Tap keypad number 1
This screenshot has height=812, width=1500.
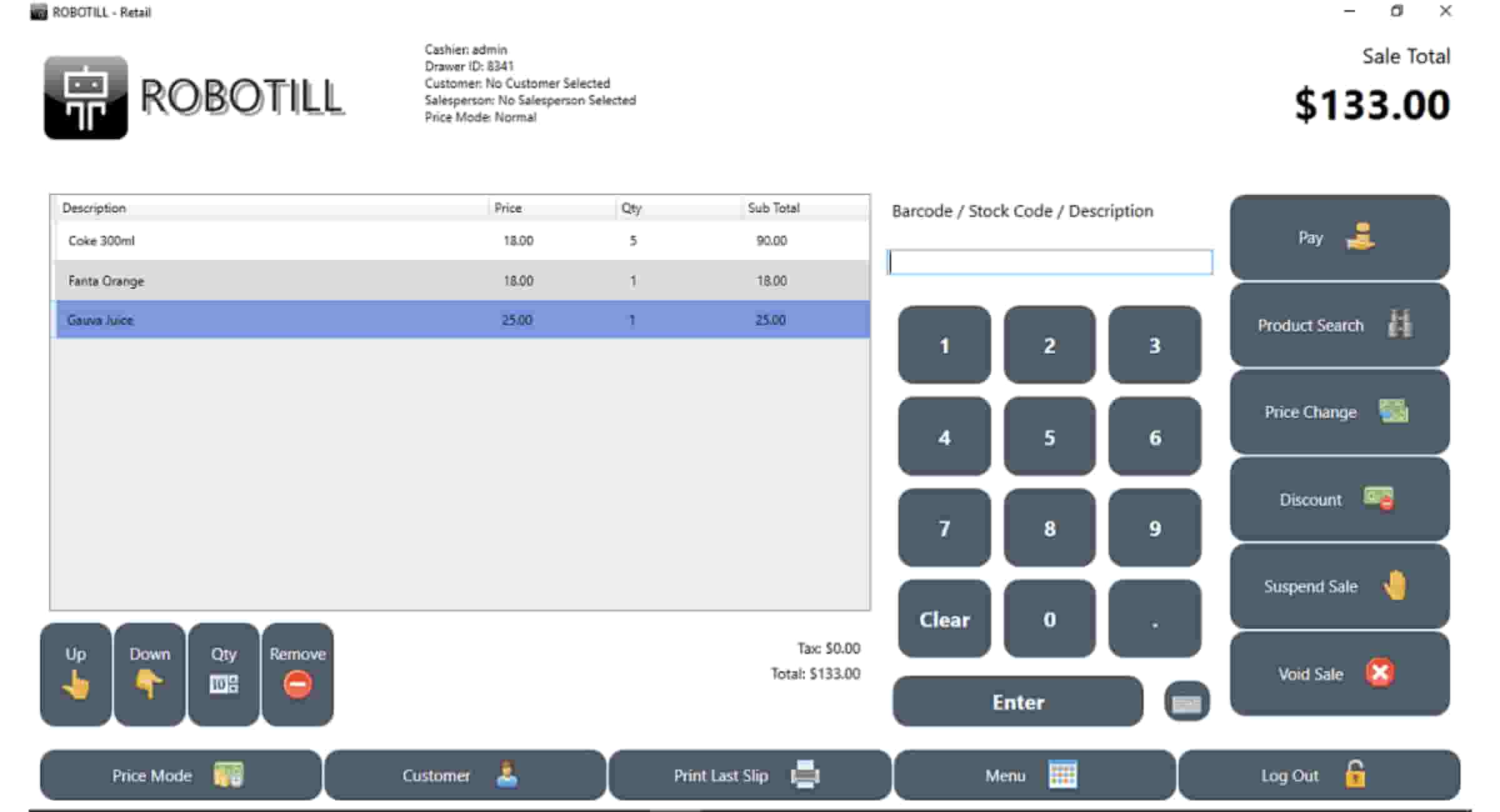(944, 345)
